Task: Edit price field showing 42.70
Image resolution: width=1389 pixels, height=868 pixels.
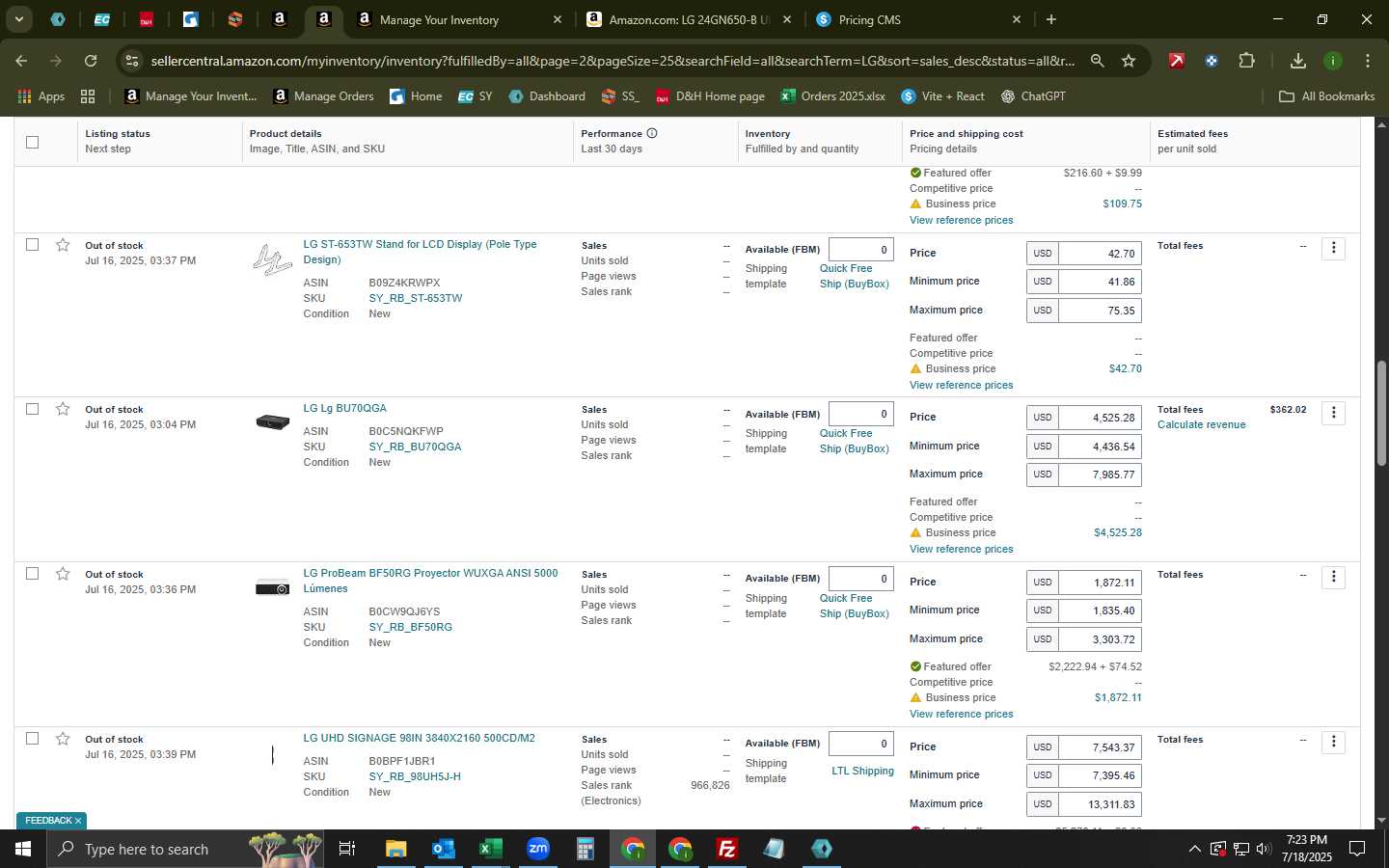Action: click(1100, 254)
